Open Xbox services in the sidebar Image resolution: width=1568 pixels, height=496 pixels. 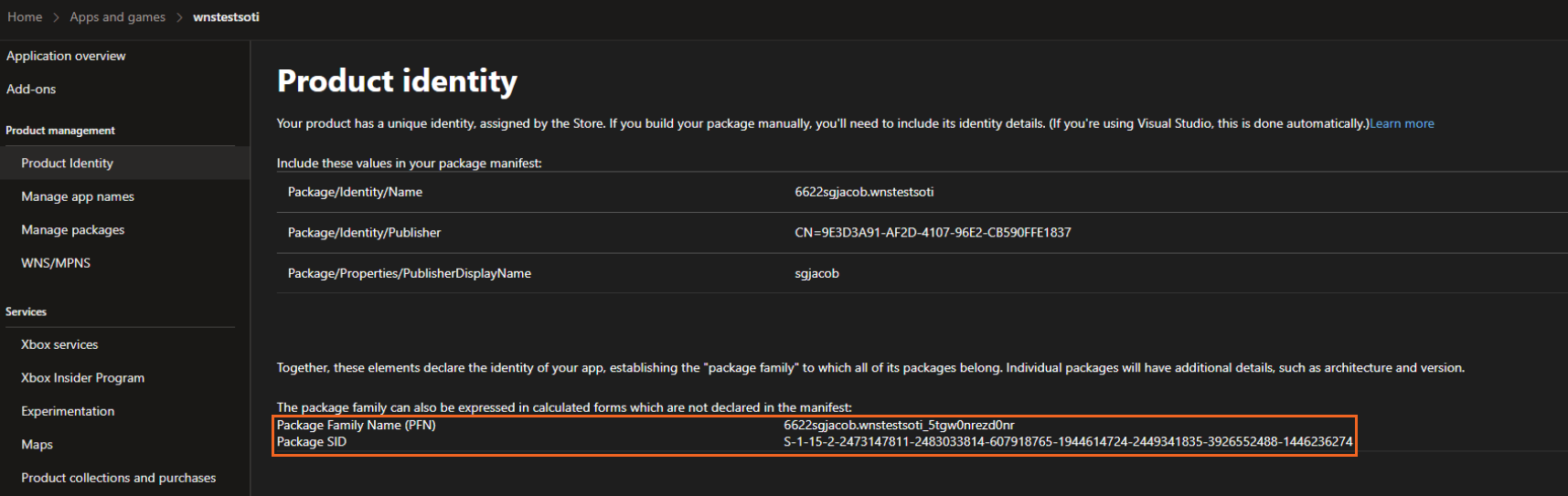click(x=59, y=345)
